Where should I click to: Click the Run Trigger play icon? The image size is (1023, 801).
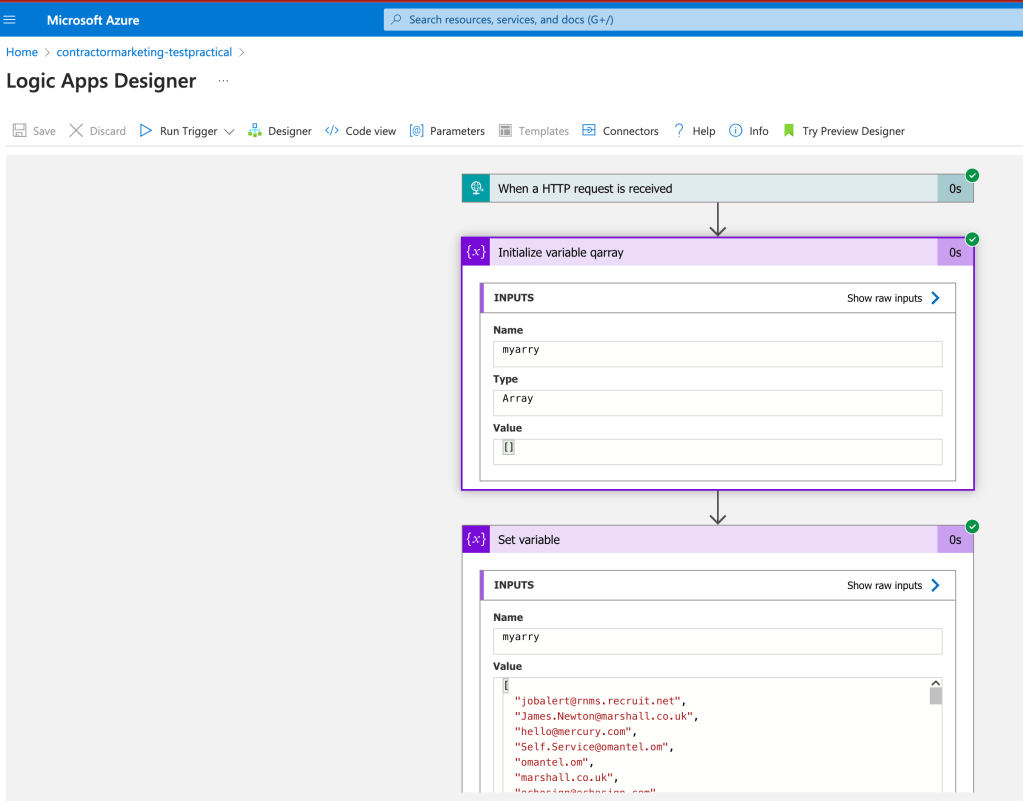145,130
